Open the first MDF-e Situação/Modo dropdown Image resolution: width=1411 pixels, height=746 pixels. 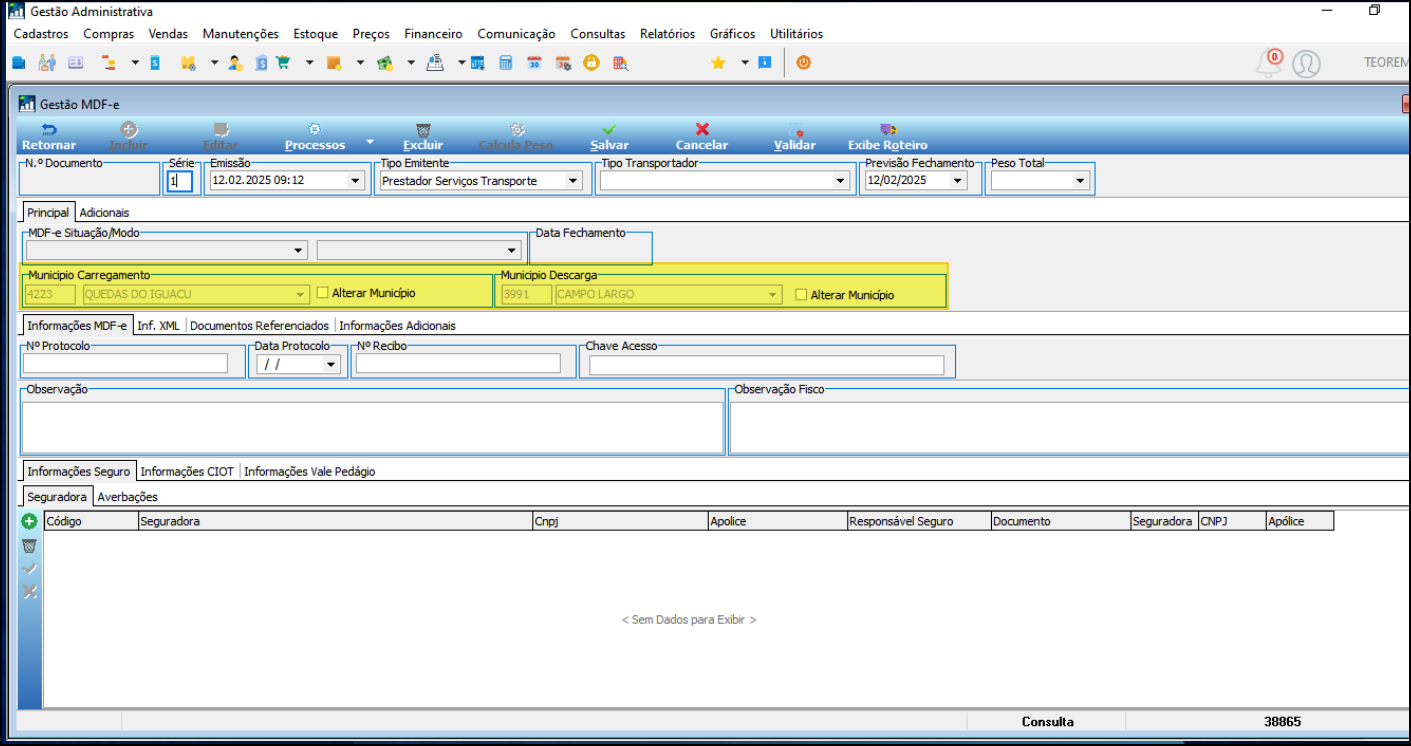[298, 250]
